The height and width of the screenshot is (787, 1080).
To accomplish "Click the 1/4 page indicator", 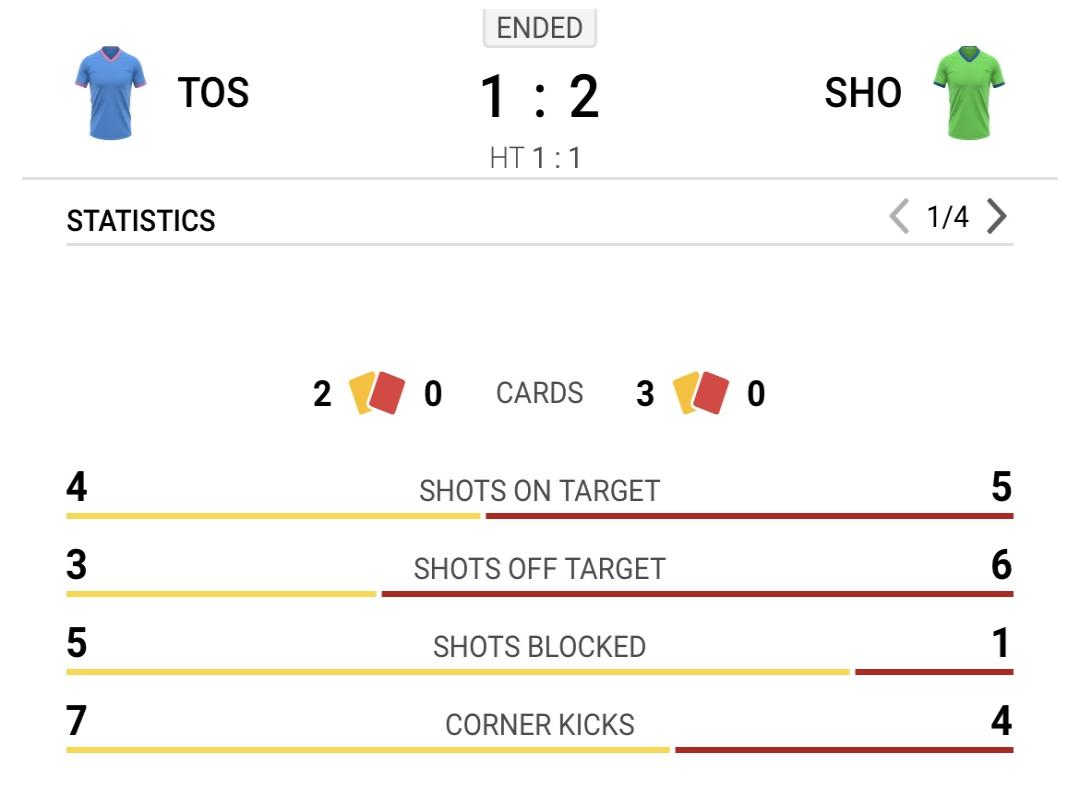I will pos(948,217).
